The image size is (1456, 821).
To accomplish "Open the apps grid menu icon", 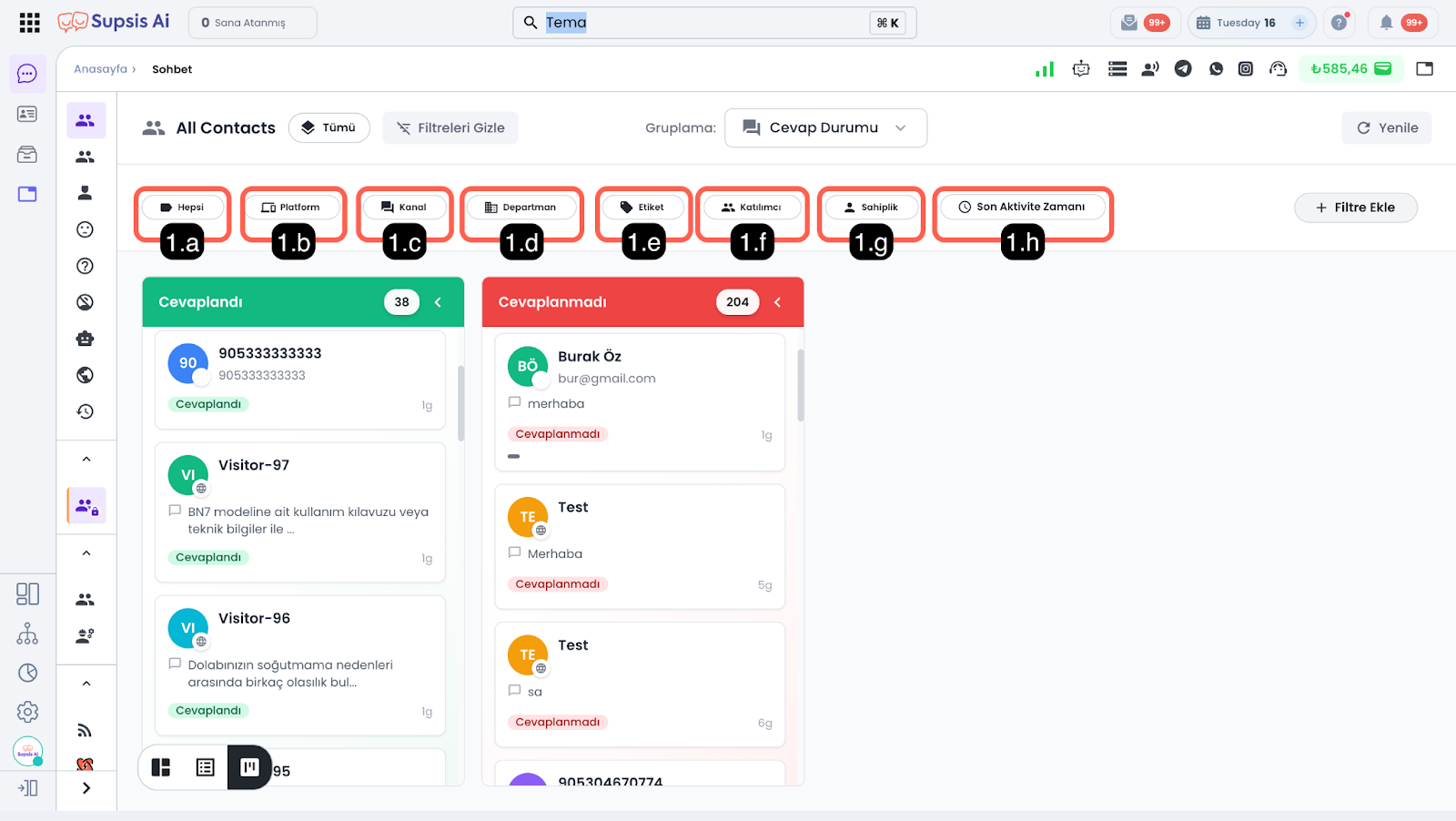I will (29, 23).
